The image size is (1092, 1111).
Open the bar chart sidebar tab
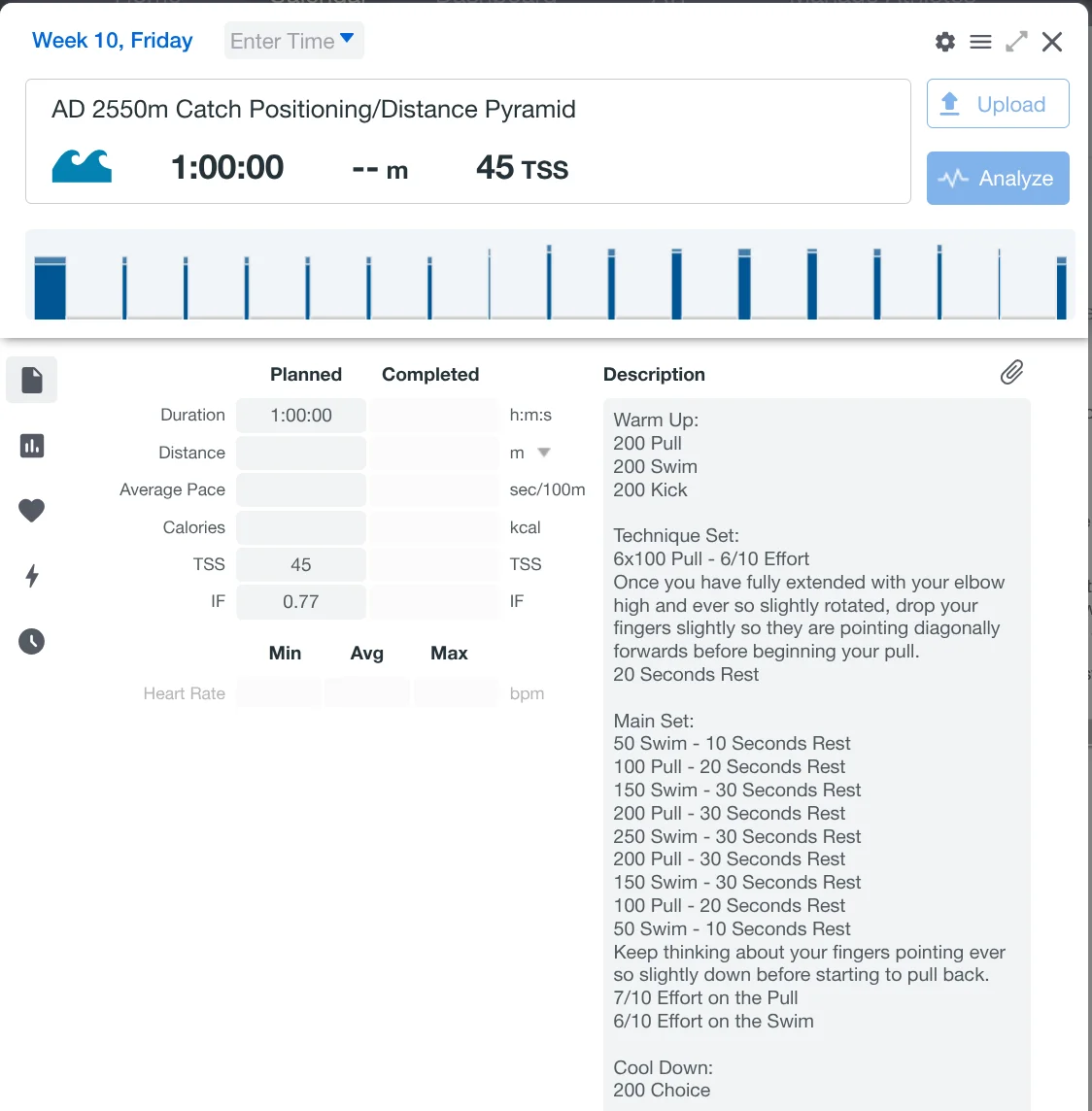pyautogui.click(x=32, y=446)
